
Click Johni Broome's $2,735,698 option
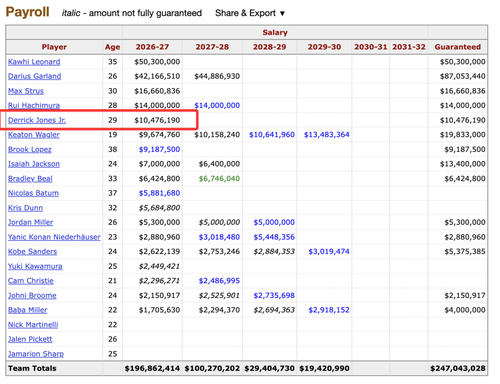tap(274, 295)
